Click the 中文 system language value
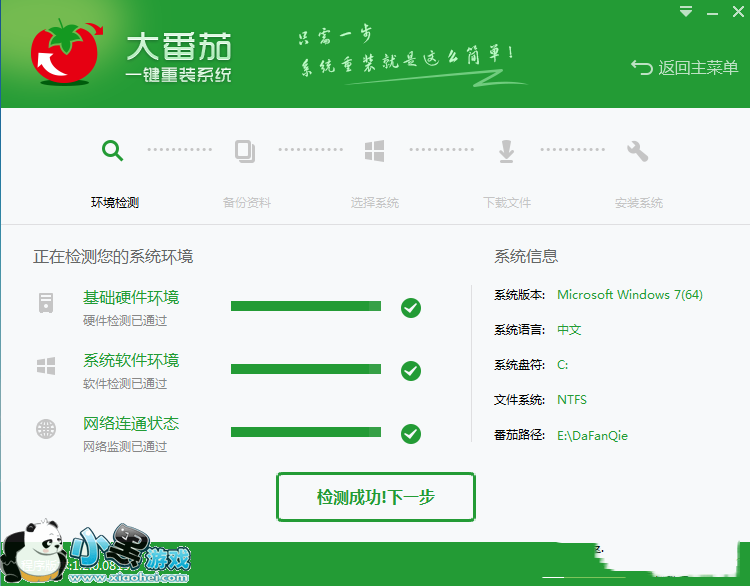The height and width of the screenshot is (586, 750). tap(569, 330)
